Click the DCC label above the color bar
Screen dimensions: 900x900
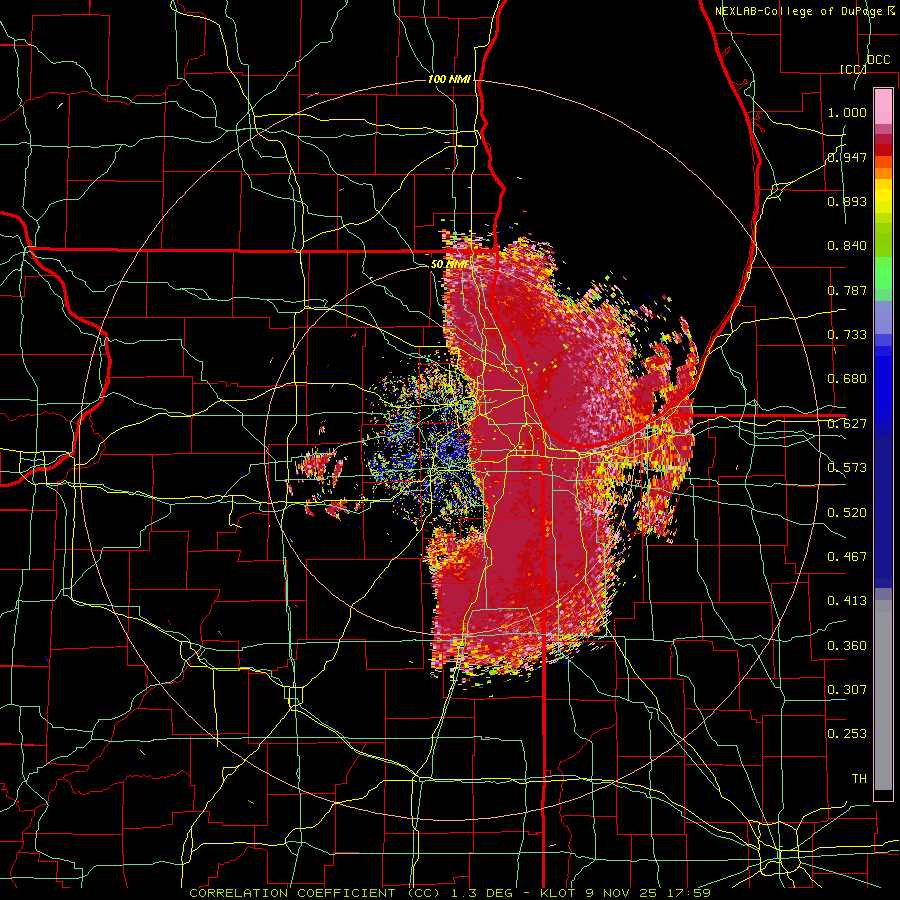[878, 60]
